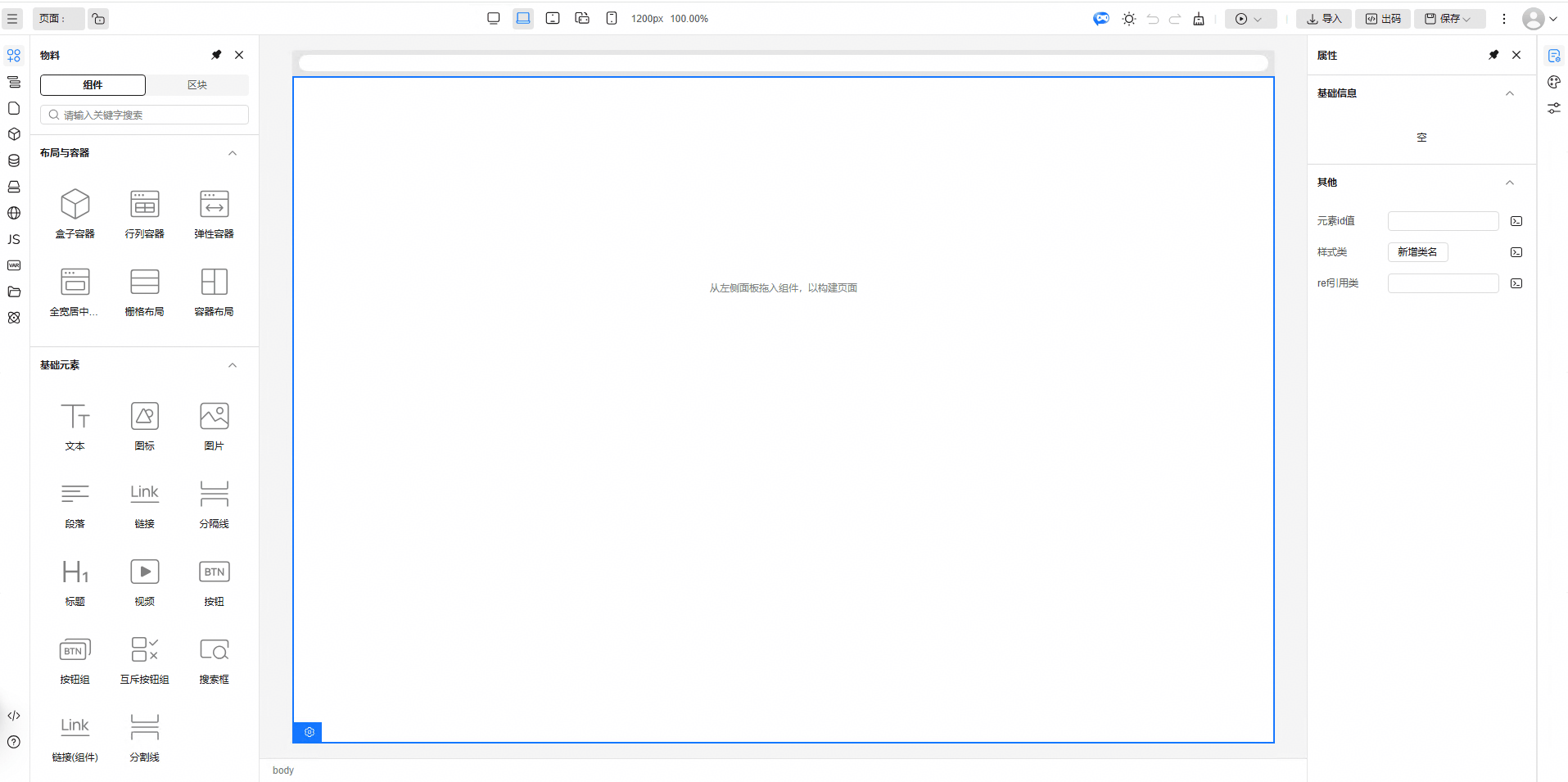Switch canvas to mobile phone view
This screenshot has width=1568, height=782.
tap(612, 18)
